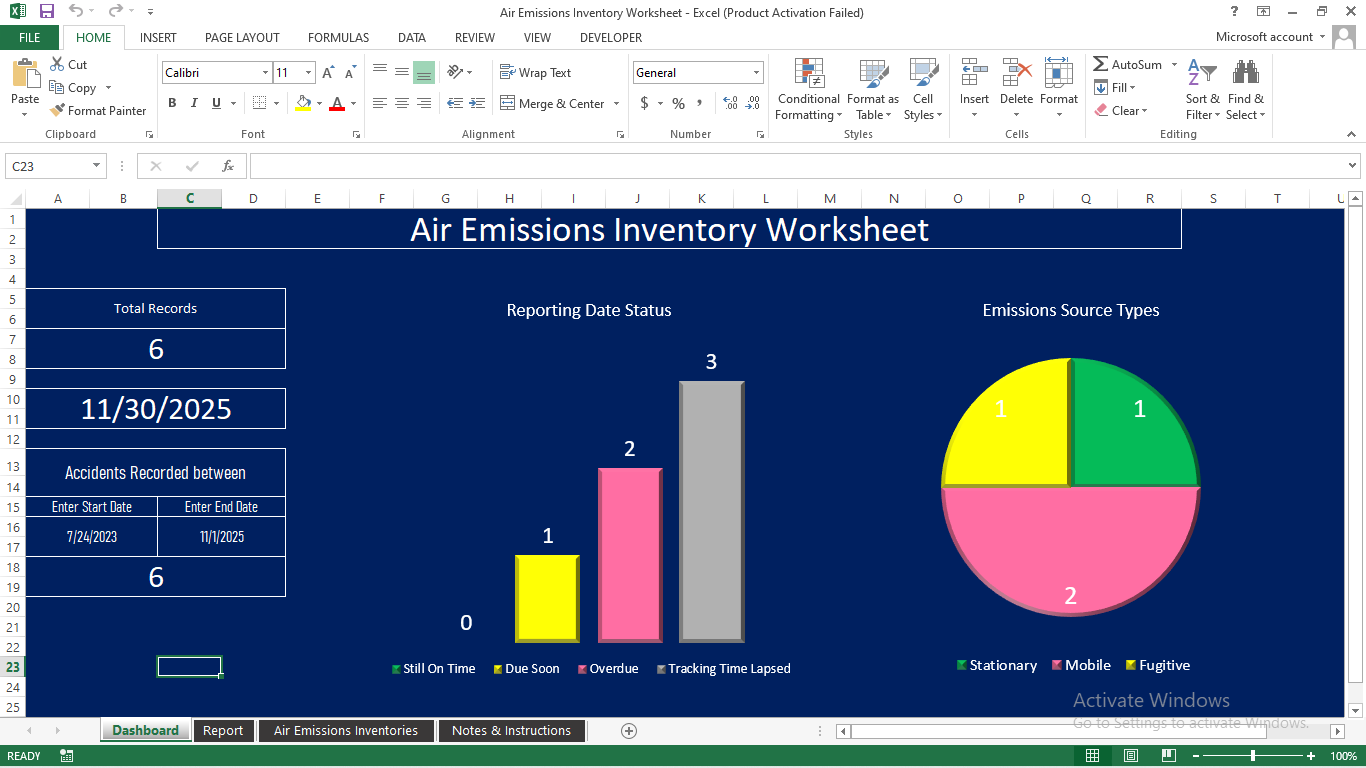Open the Name Box dropdown for C23
Viewport: 1366px width, 768px height.
(x=97, y=166)
